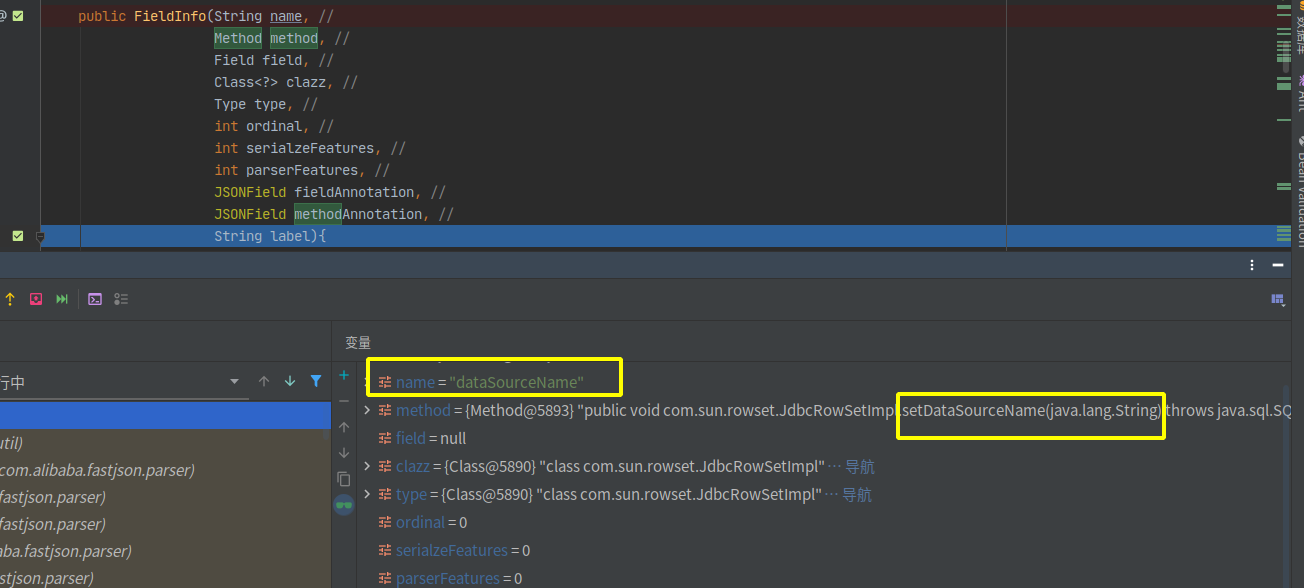The height and width of the screenshot is (588, 1304).
Task: Expand the type variable node
Action: point(367,495)
